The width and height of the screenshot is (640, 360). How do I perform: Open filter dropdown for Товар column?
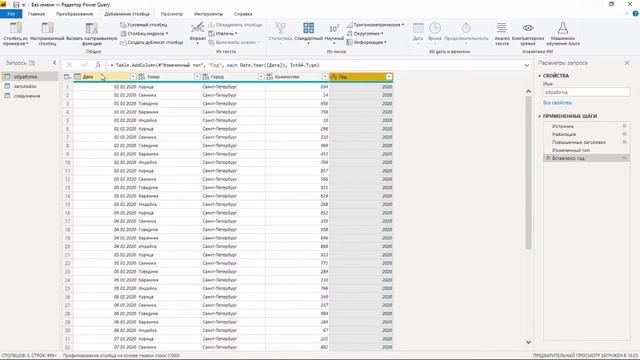click(x=197, y=77)
